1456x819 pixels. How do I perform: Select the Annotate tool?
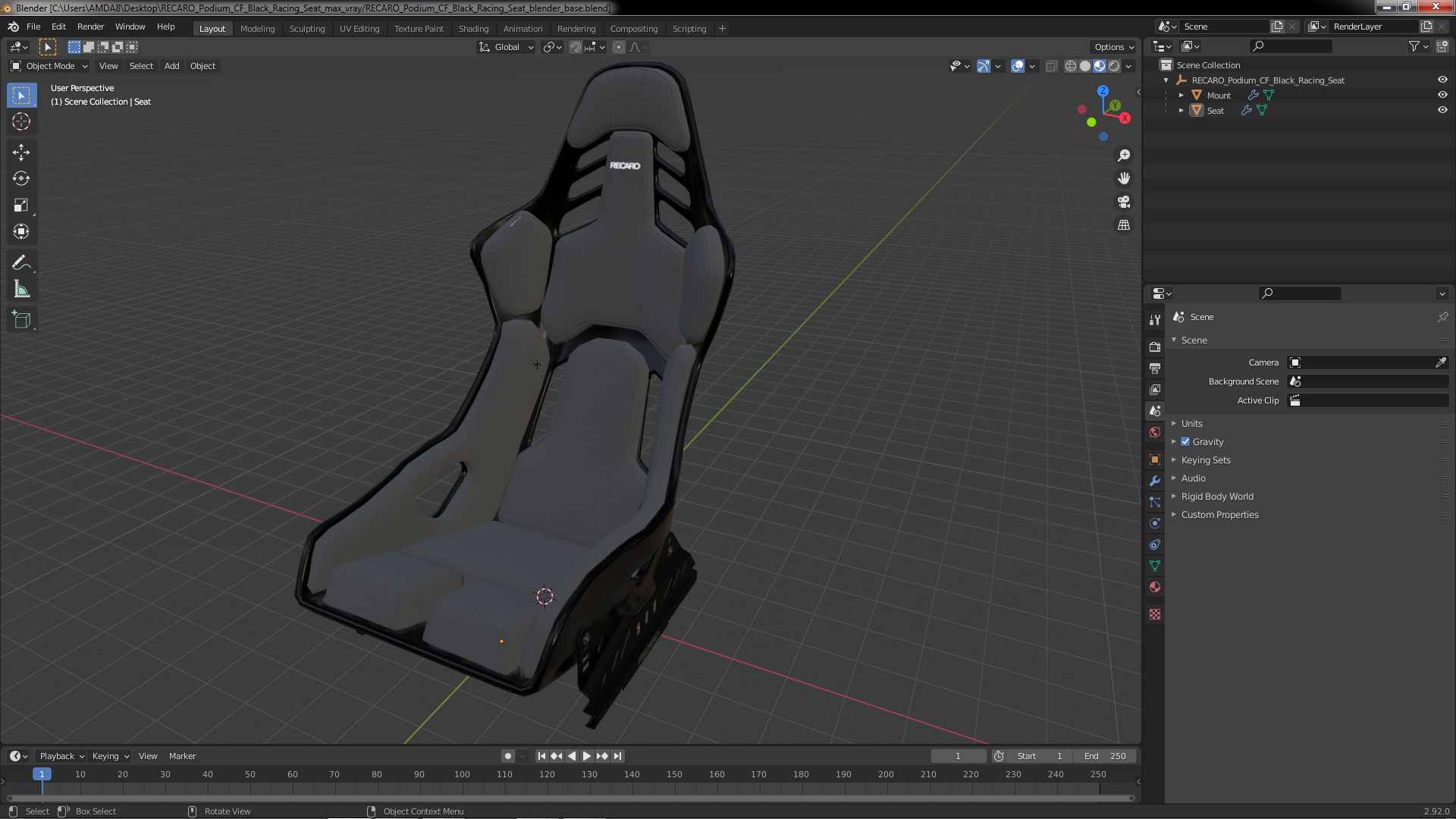point(21,263)
